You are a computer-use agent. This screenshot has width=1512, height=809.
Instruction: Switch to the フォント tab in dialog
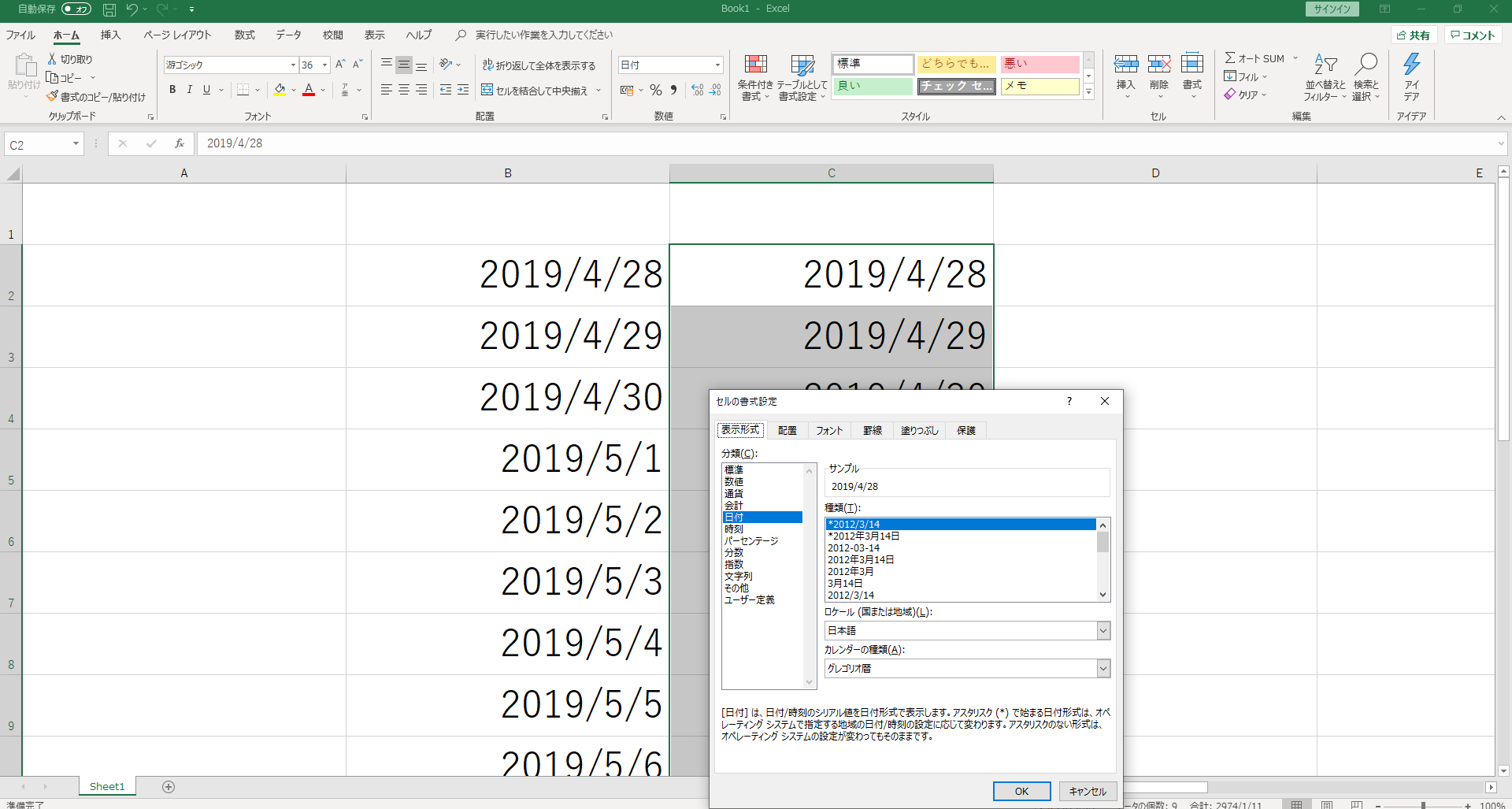(828, 430)
